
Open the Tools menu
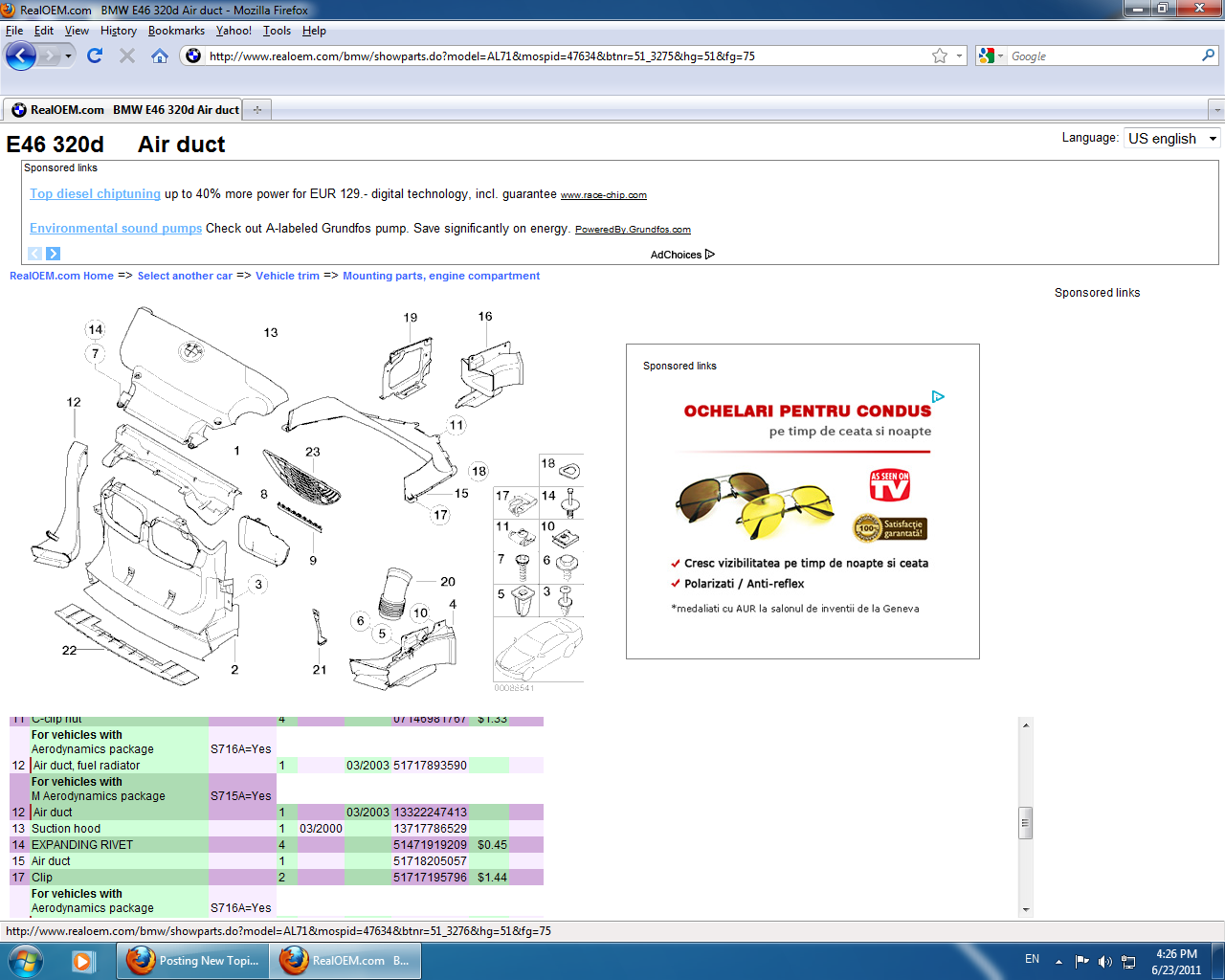[x=278, y=31]
